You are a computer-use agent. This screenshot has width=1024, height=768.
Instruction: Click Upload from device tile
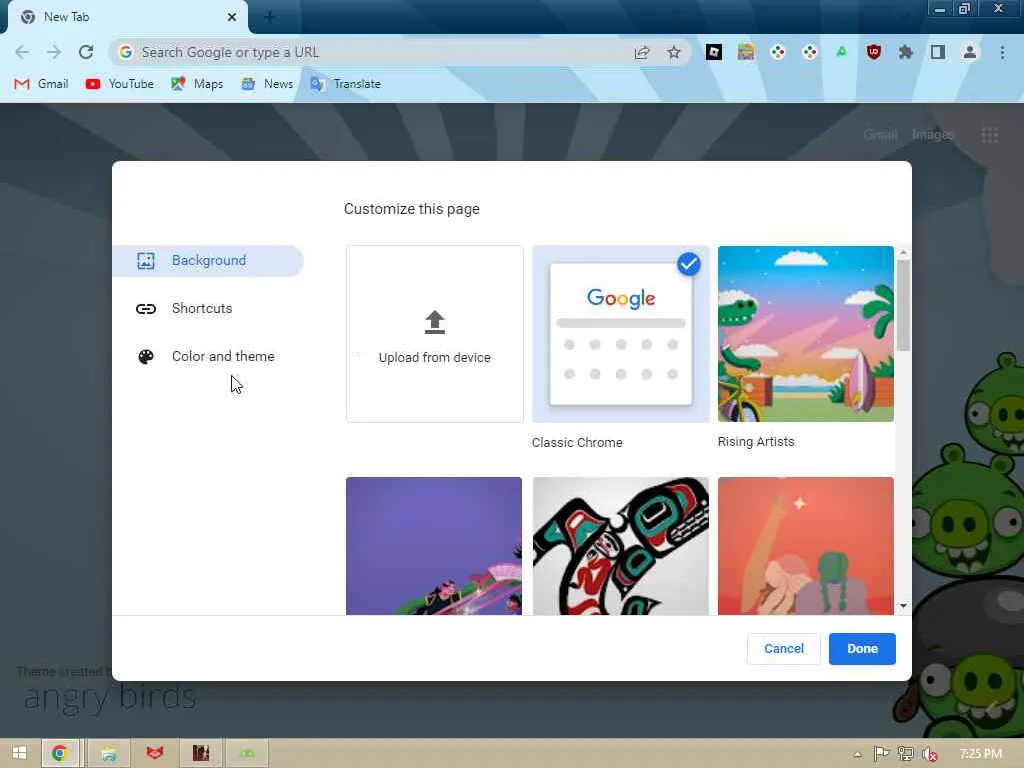click(x=434, y=334)
